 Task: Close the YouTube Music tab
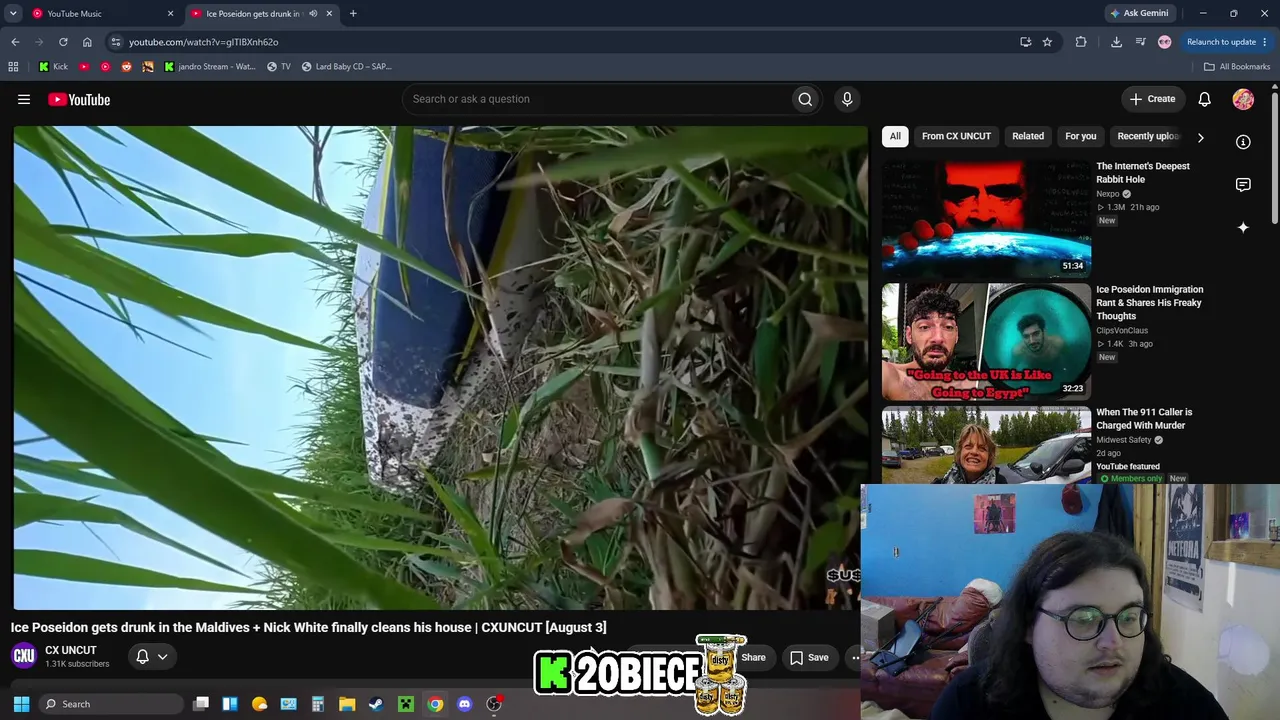(170, 14)
